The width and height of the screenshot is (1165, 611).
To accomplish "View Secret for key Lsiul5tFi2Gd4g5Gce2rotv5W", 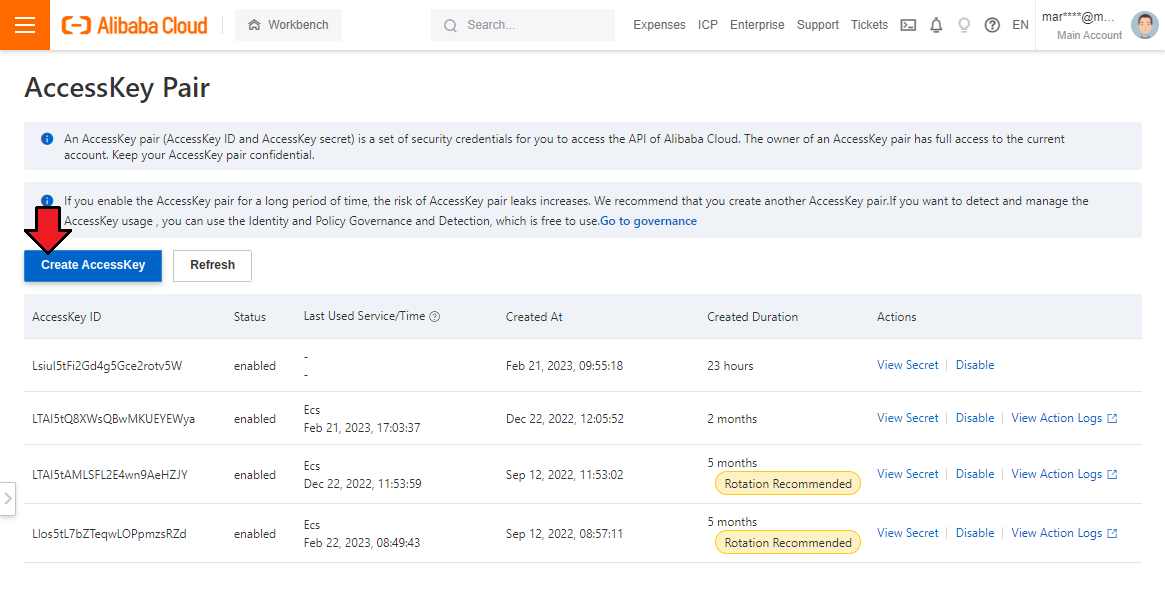I will 907,365.
